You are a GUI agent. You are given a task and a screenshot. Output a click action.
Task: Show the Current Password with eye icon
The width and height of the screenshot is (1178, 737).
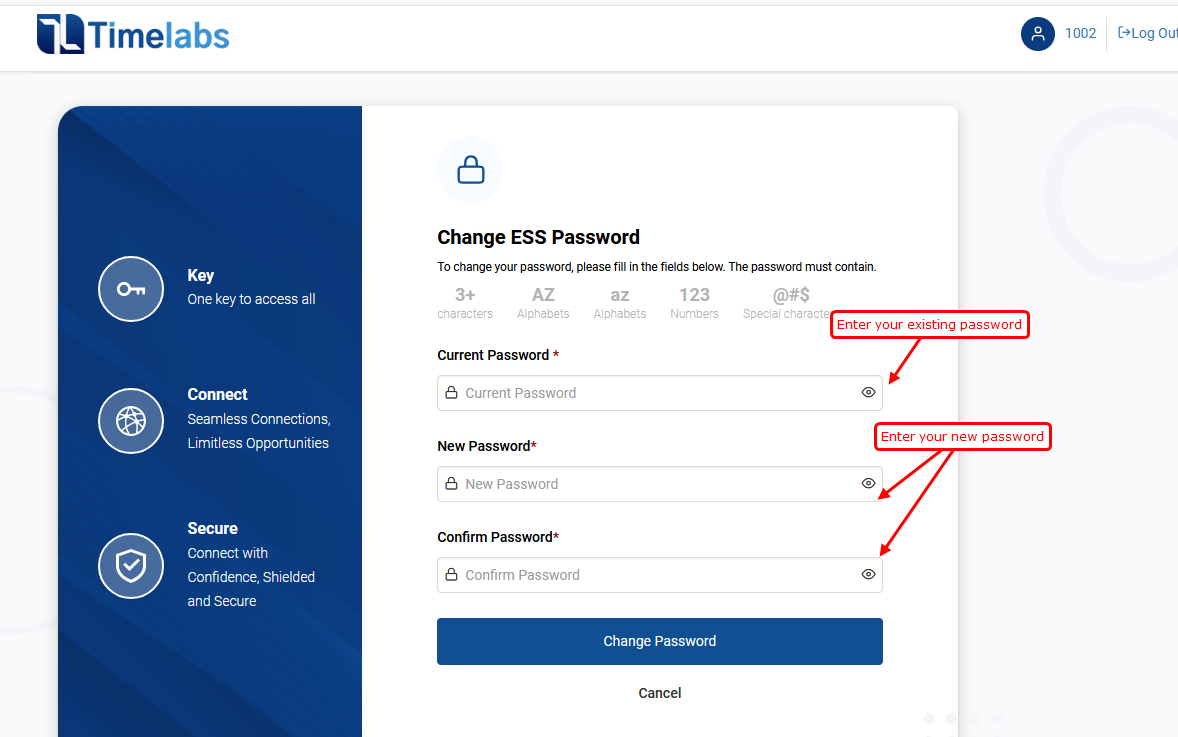(868, 392)
